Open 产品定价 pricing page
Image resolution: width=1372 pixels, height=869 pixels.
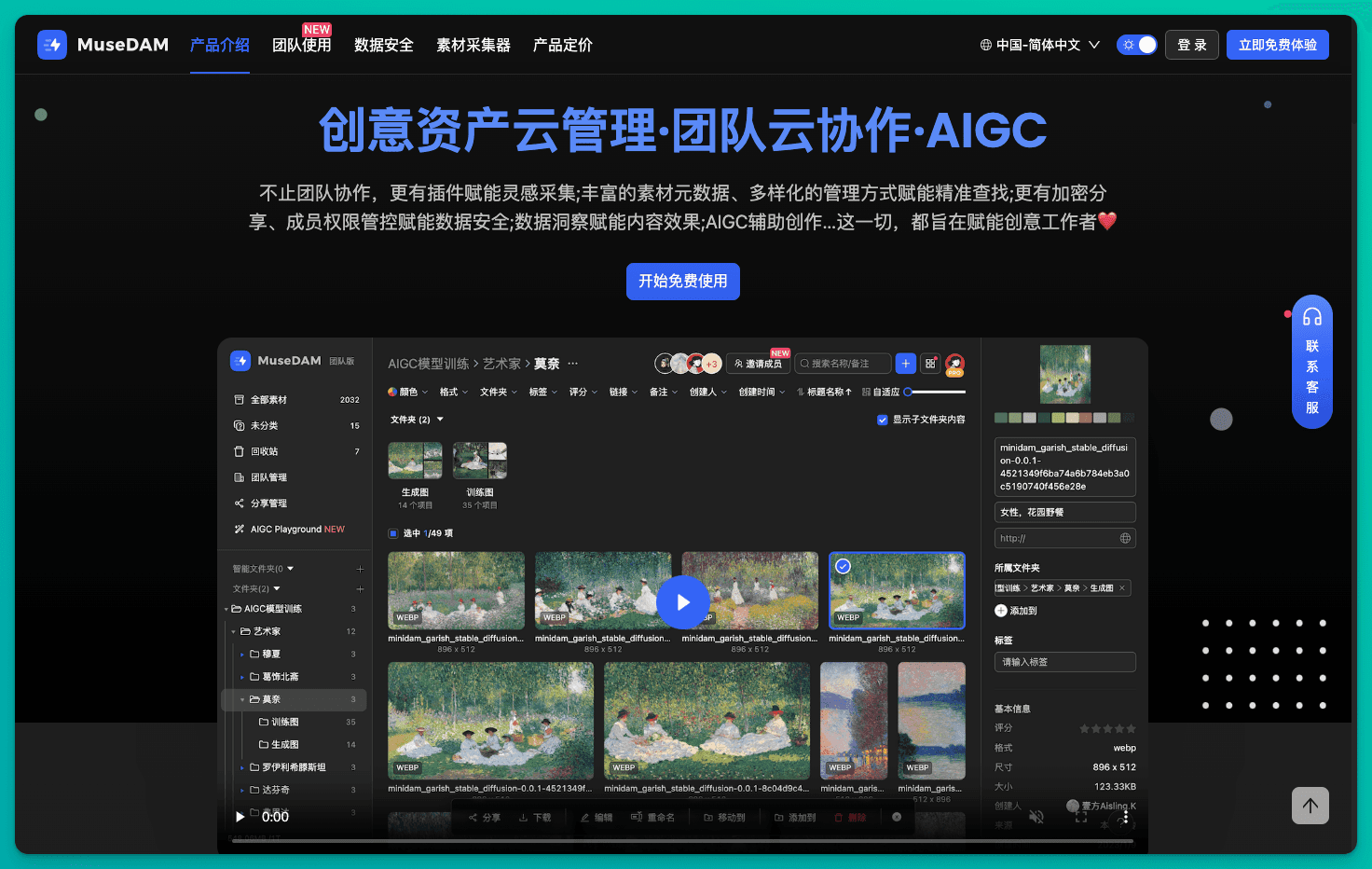point(563,45)
